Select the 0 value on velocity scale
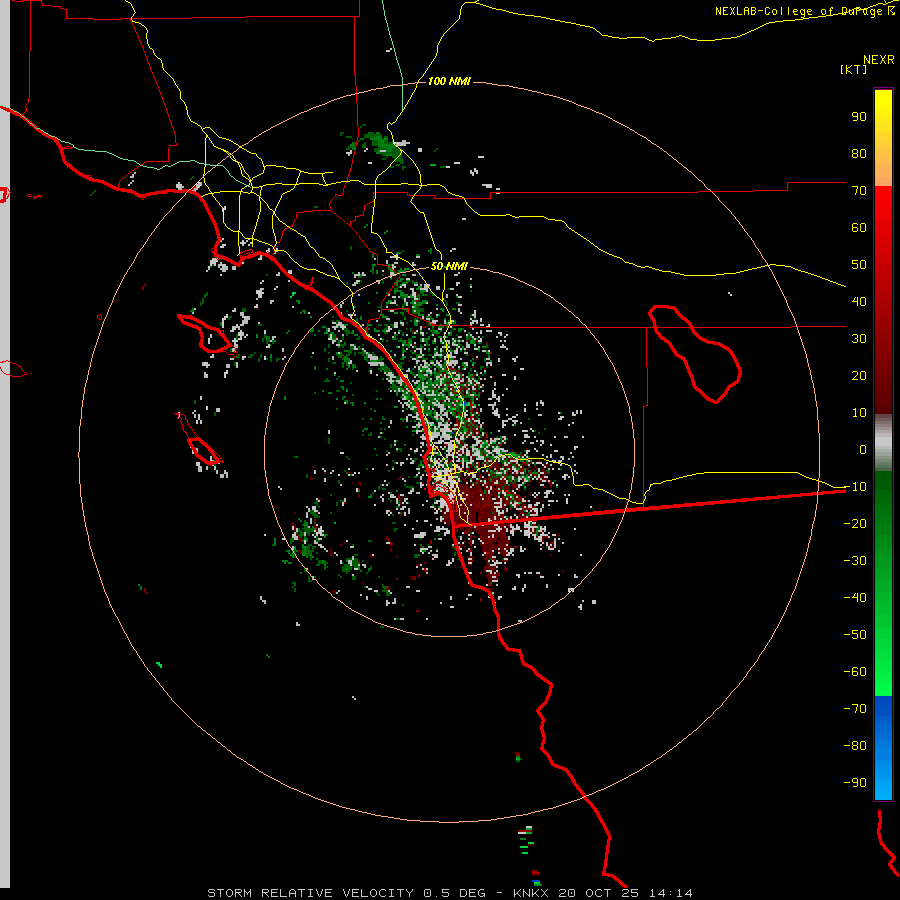The width and height of the screenshot is (900, 900). point(863,449)
